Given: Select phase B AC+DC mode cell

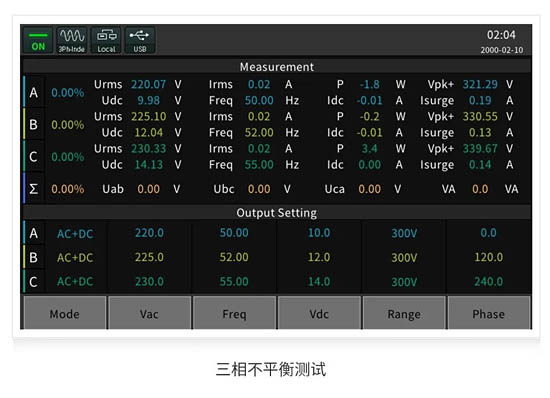Looking at the screenshot, I should click(x=75, y=258).
